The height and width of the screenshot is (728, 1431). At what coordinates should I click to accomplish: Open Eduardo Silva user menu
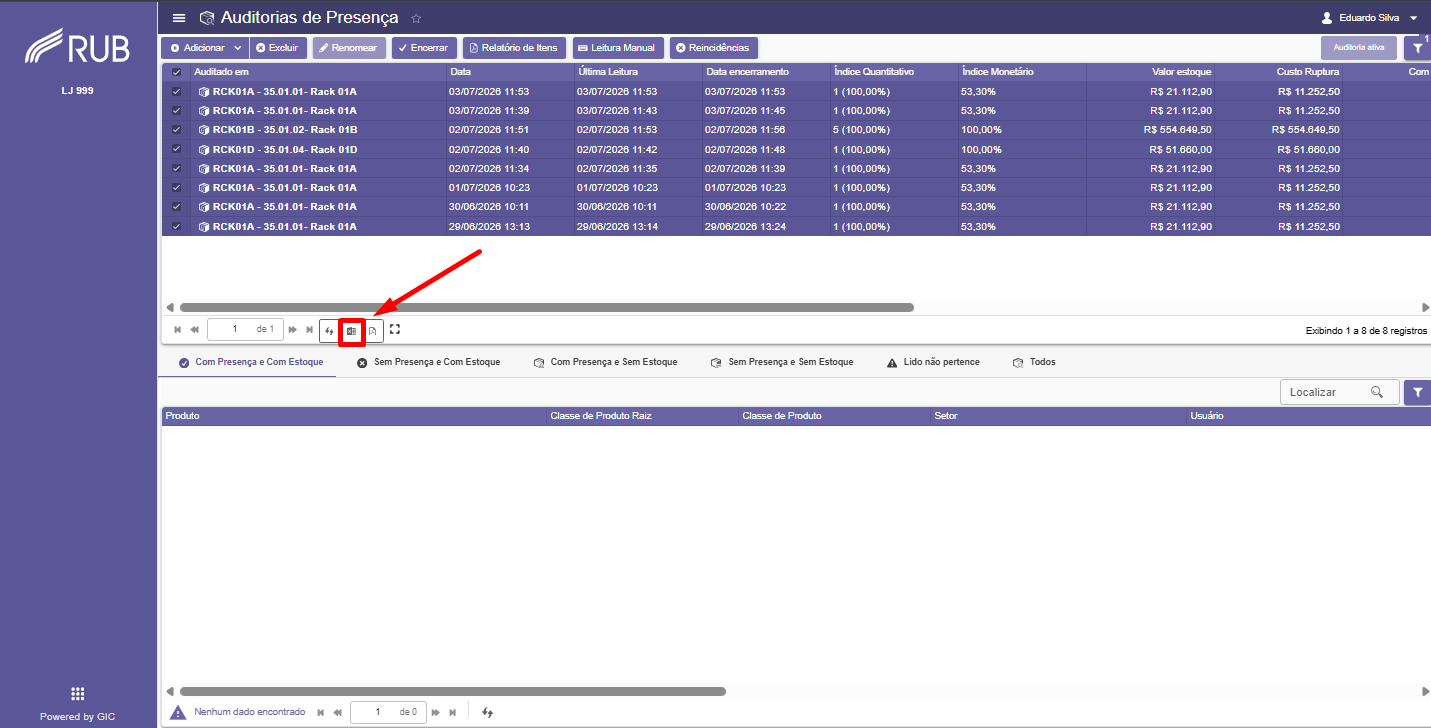[1369, 18]
